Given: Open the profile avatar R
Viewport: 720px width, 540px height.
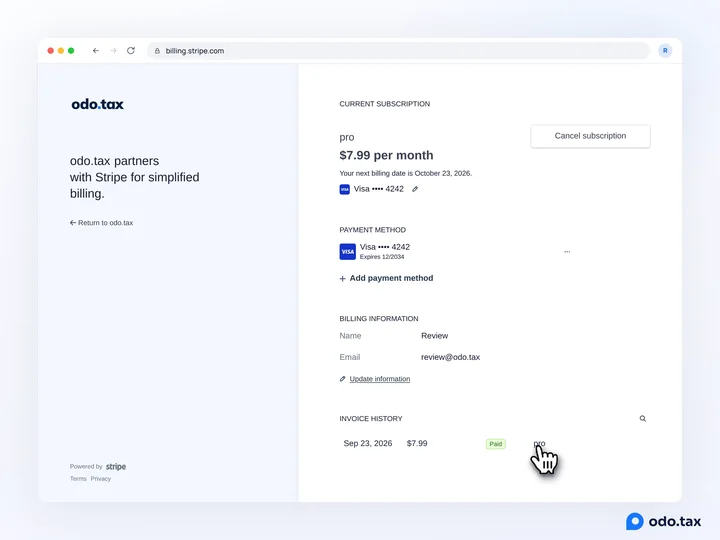Looking at the screenshot, I should 665,51.
